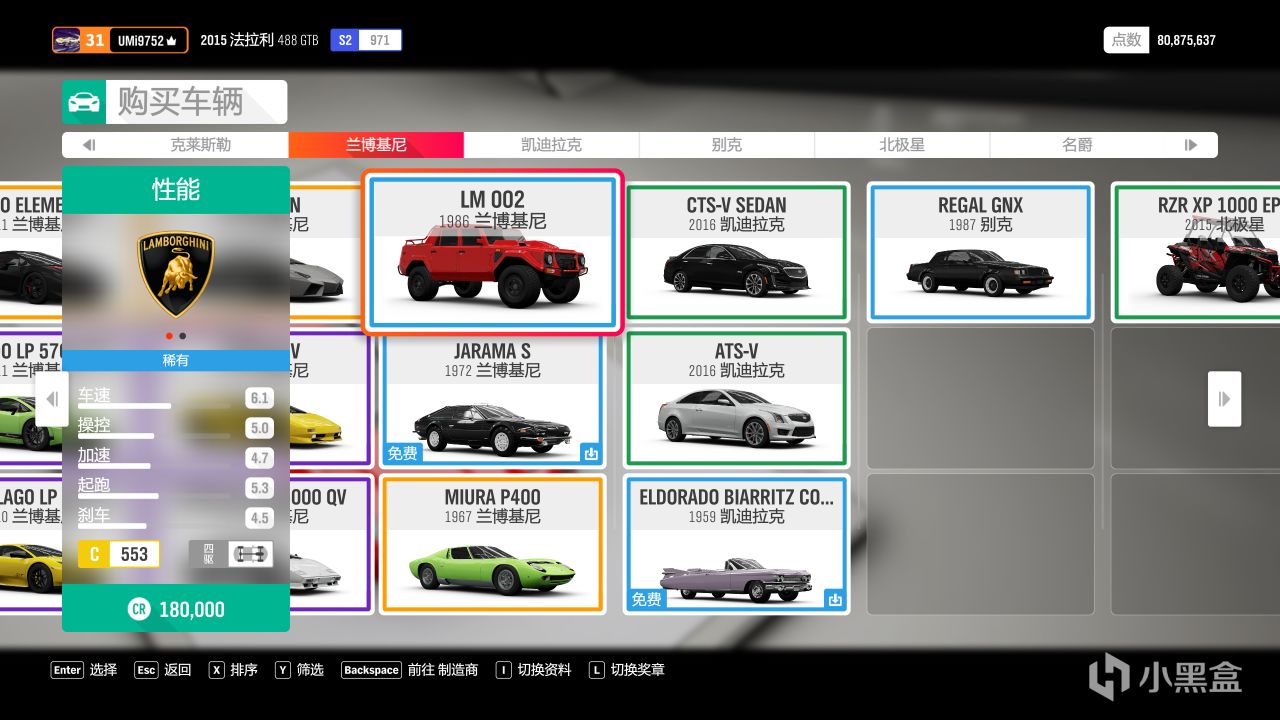
Task: Click the player avatar badge icon
Action: 67,40
